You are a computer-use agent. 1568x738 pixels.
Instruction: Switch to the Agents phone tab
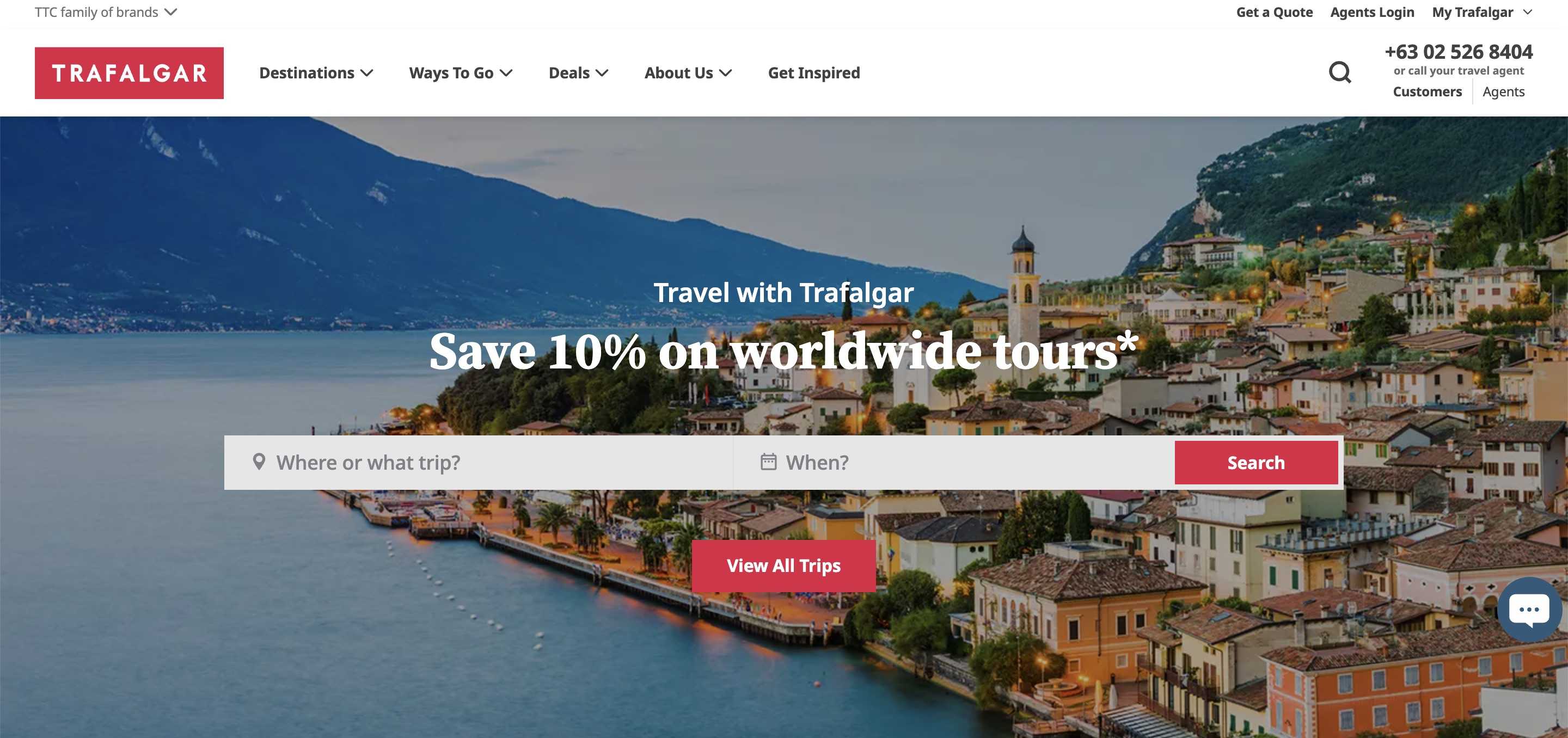(1503, 92)
